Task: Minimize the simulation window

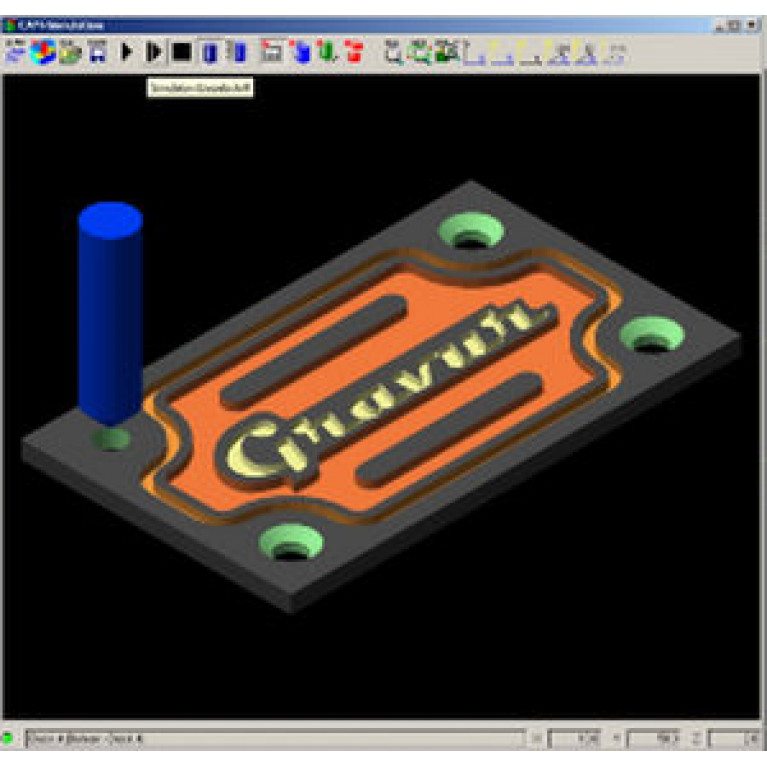Action: pyautogui.click(x=720, y=25)
